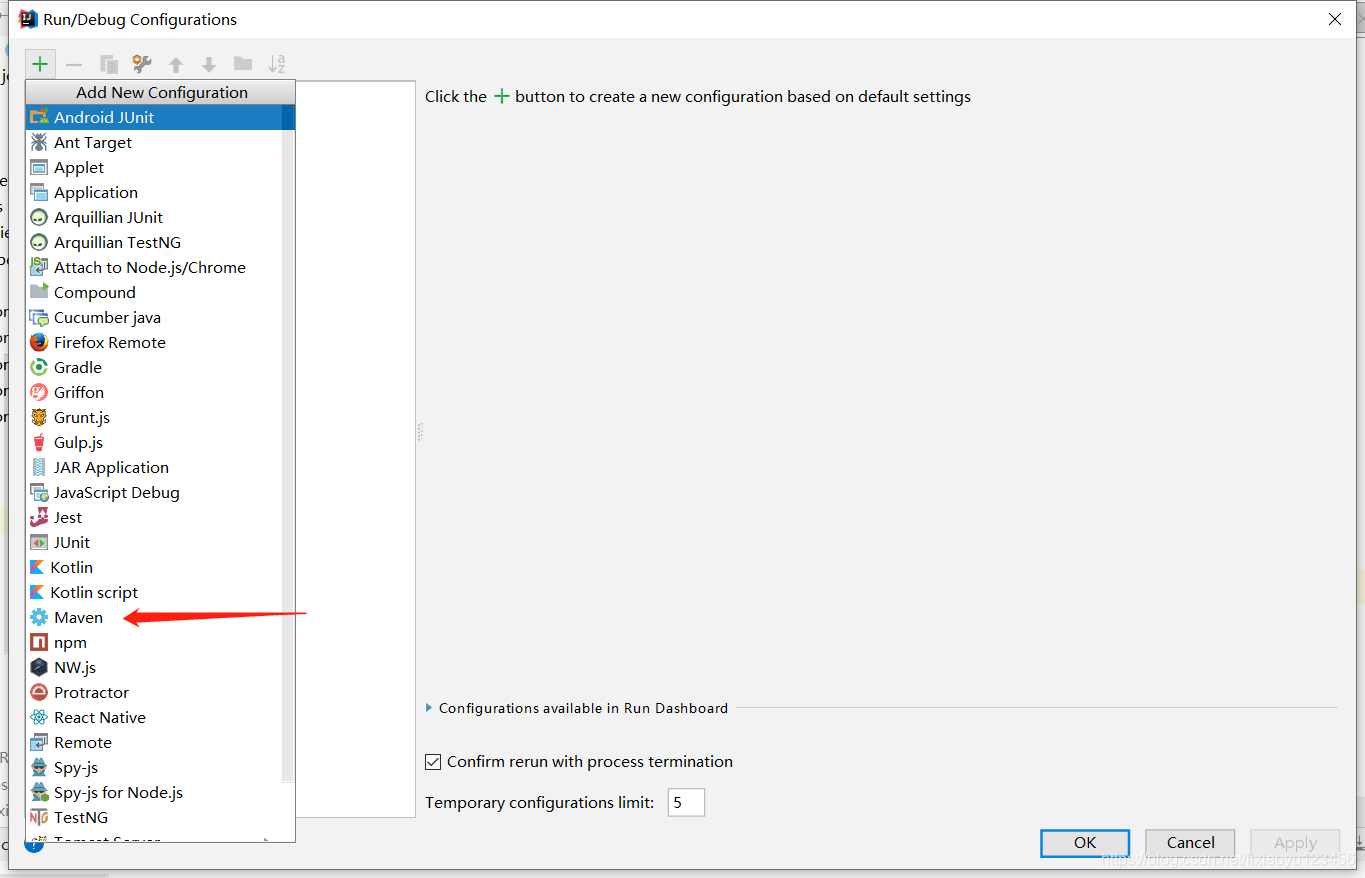Close the Run/Debug Configurations dialog
This screenshot has height=878, width=1365.
1334,19
